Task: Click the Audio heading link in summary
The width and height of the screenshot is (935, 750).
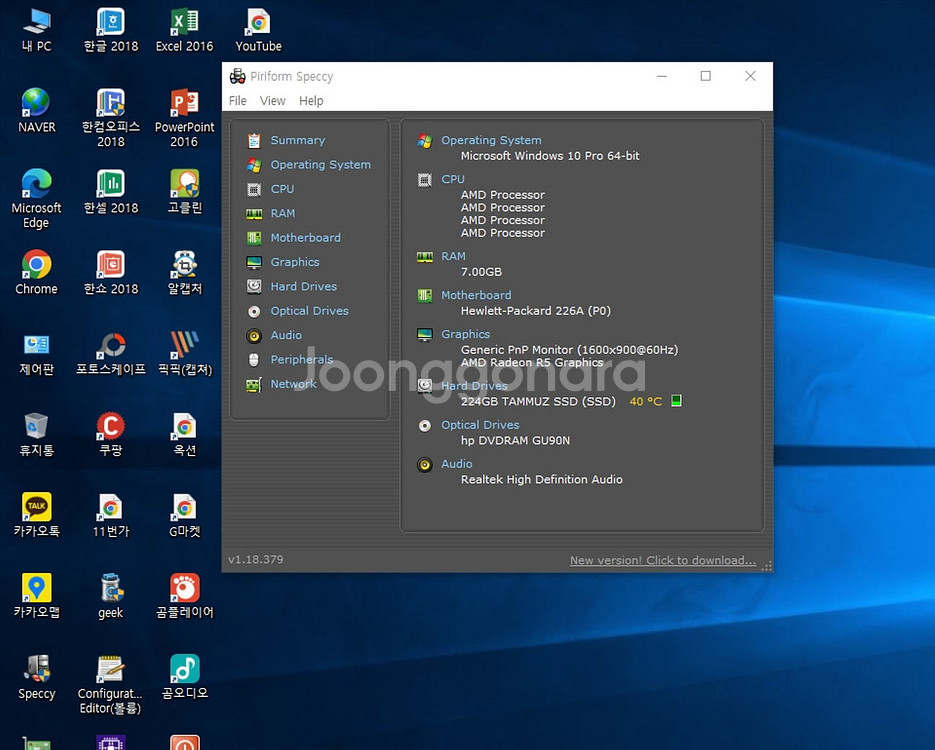Action: pos(457,464)
